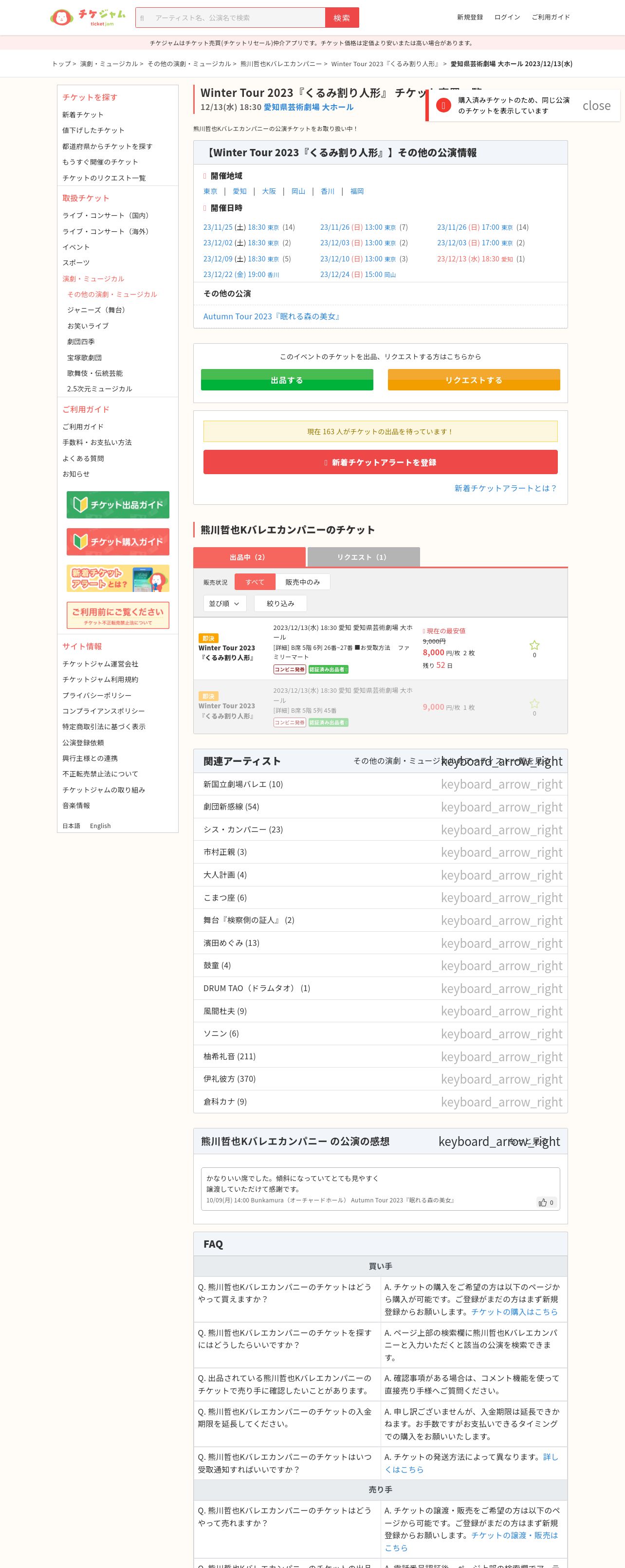625x1568 pixels.
Task: Open arrow for こまつ座 row
Action: pos(501,897)
